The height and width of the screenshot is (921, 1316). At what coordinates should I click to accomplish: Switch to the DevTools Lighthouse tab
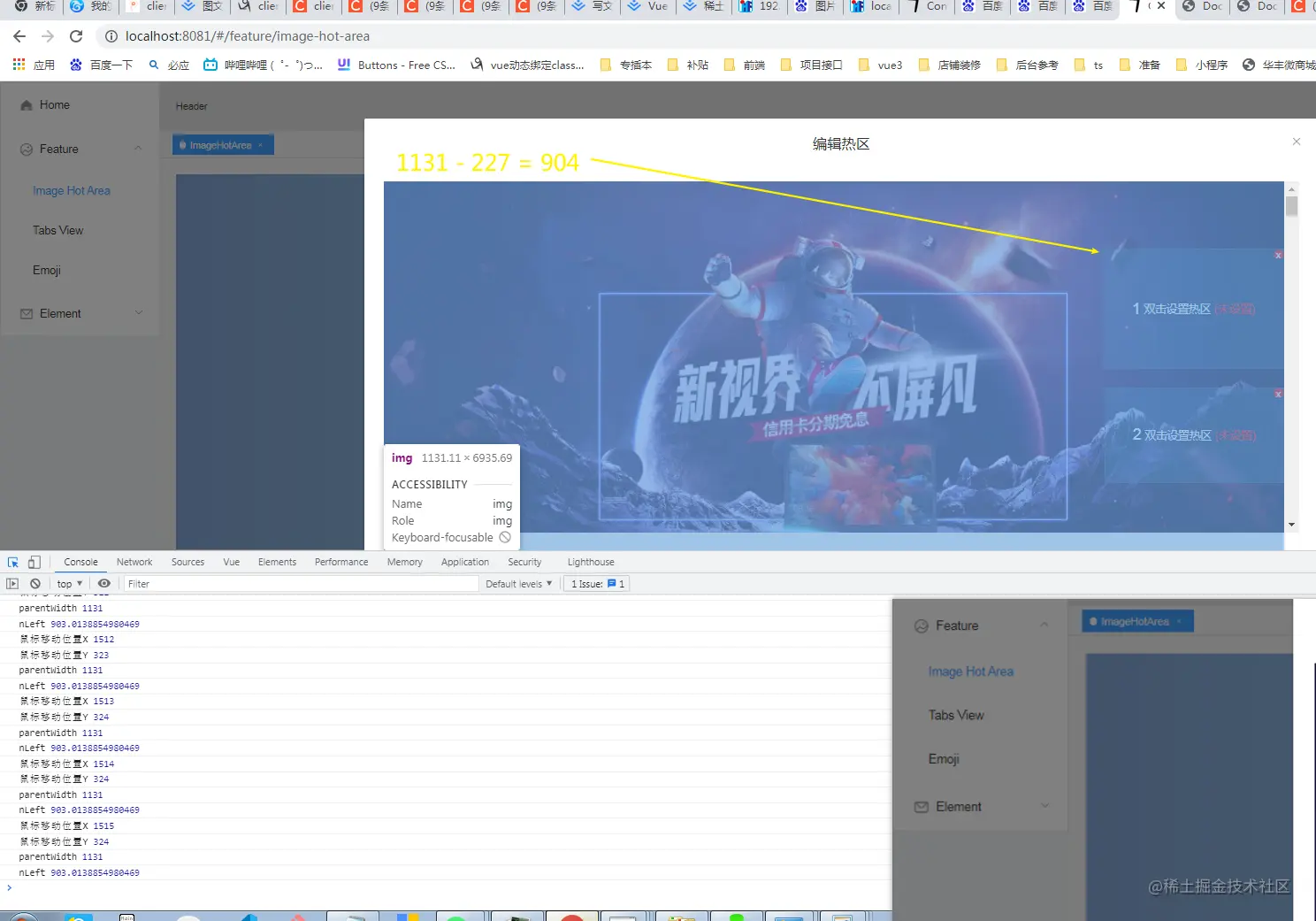click(x=591, y=562)
